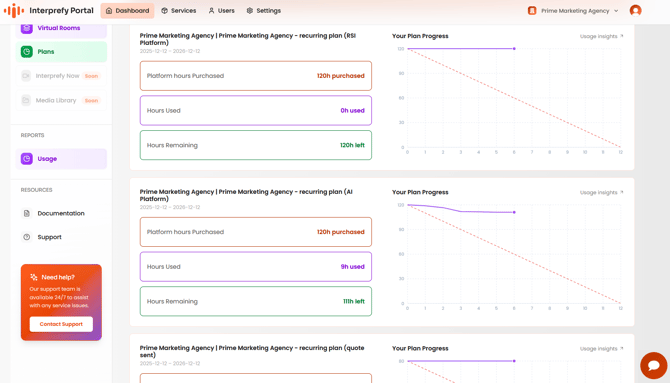The height and width of the screenshot is (383, 670).
Task: Open Usage report in sidebar
Action: 61,159
